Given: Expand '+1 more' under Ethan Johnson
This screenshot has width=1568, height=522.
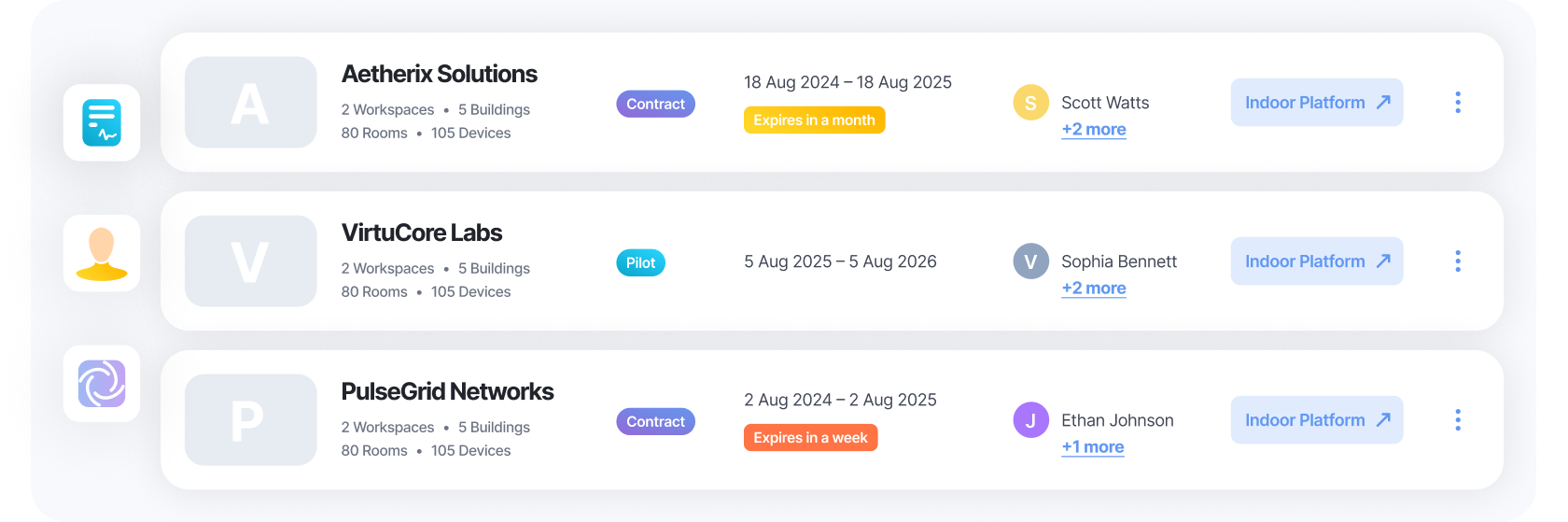Looking at the screenshot, I should 1092,447.
